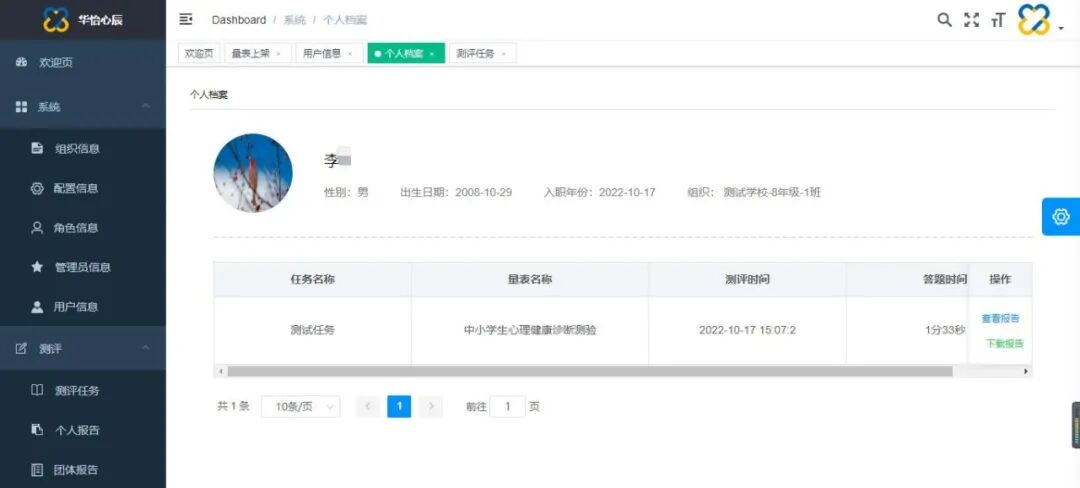Screen dimensions: 1080x488
Task: Click 测评任务 book icon
Action: pos(37,390)
